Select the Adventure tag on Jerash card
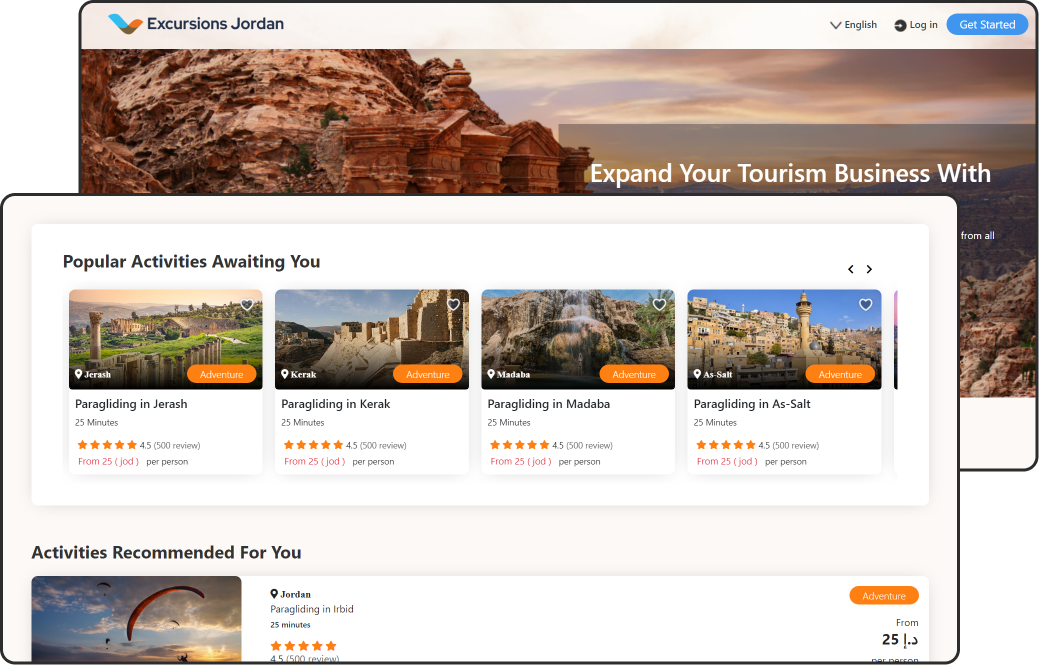Viewport: 1039px width, 665px height. pos(221,374)
